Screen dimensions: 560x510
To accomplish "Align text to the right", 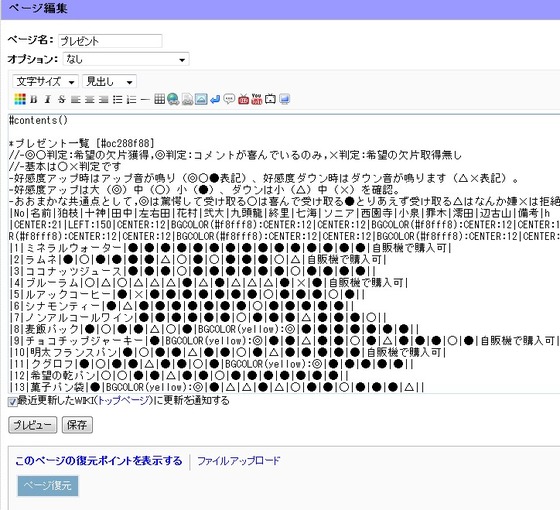I will pyautogui.click(x=104, y=99).
